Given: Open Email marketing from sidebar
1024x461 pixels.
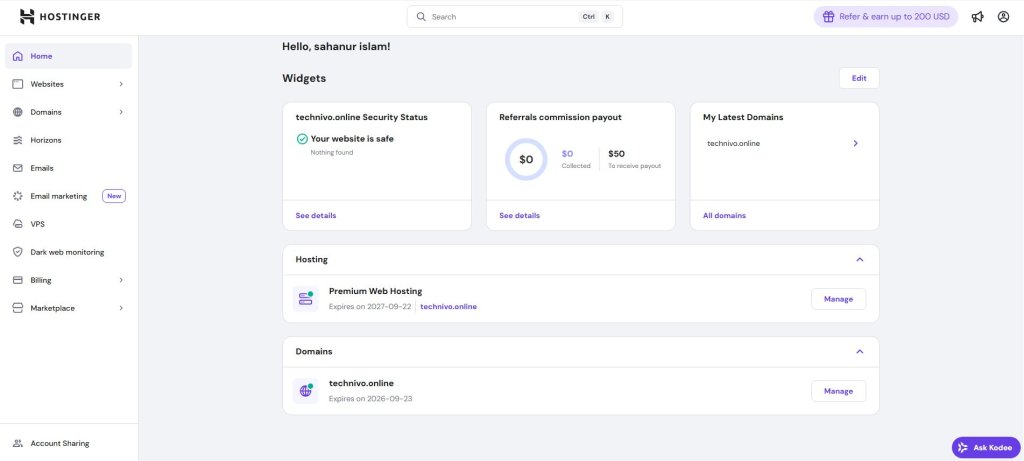Looking at the screenshot, I should [59, 196].
